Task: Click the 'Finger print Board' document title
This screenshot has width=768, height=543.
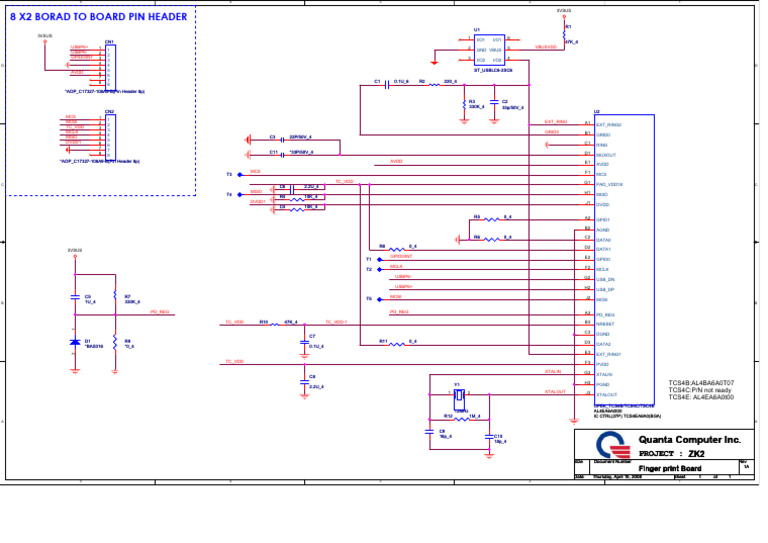Action: 670,469
